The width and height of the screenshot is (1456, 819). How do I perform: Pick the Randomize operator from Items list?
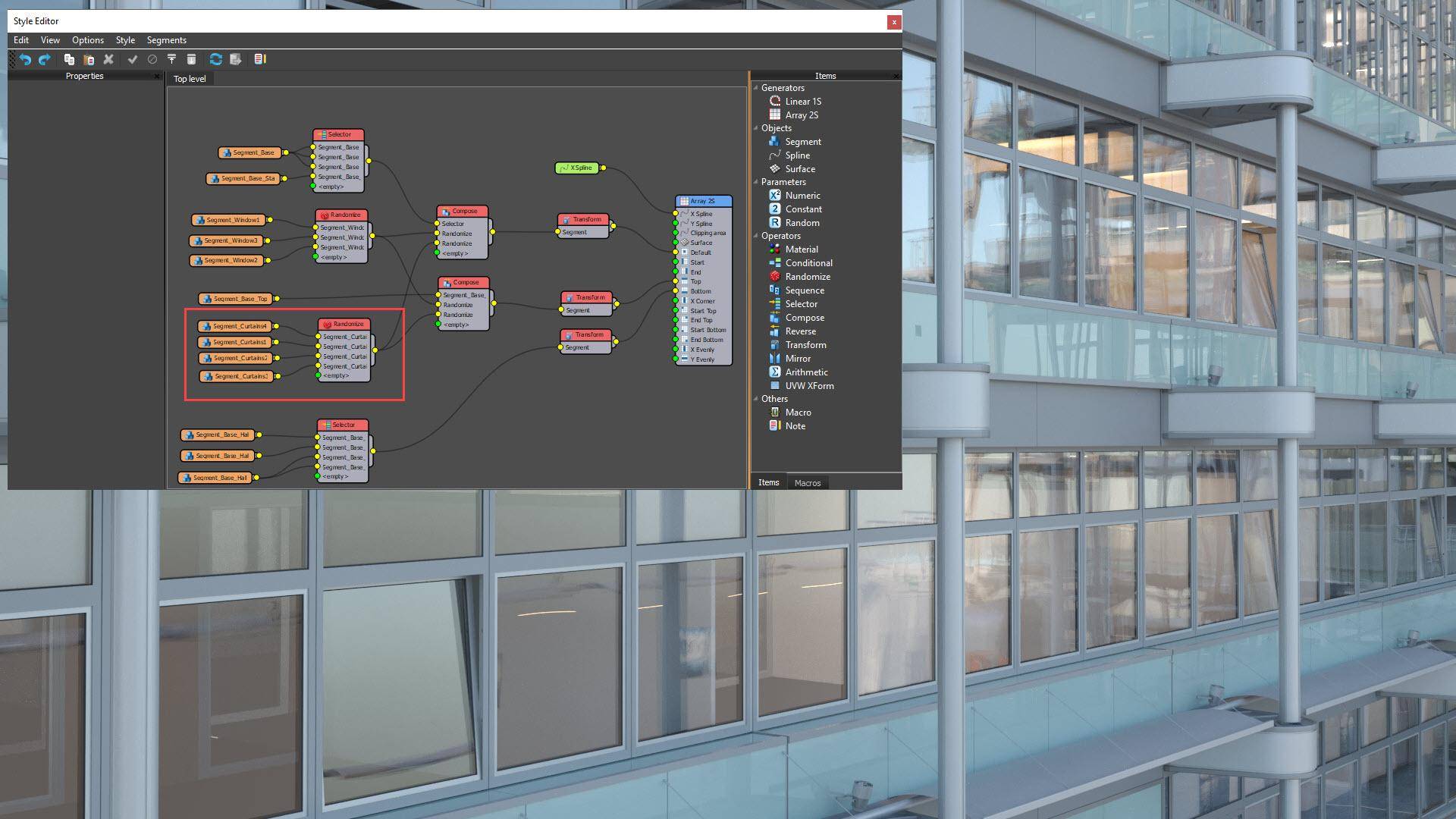(807, 276)
